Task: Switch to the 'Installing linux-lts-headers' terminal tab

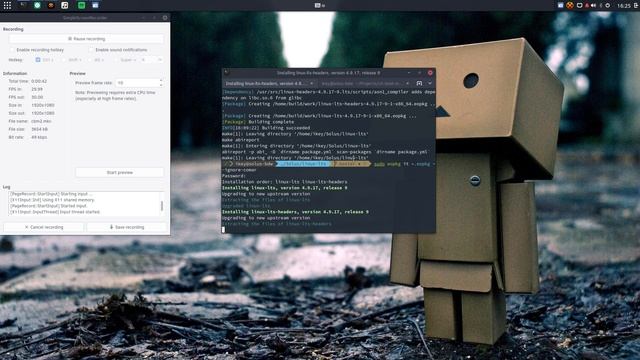Action: (269, 83)
